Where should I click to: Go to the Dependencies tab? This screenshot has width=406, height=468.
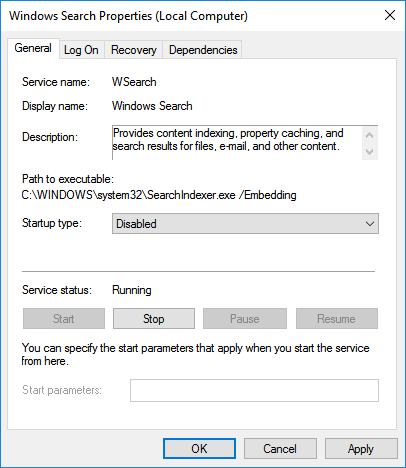point(203,50)
